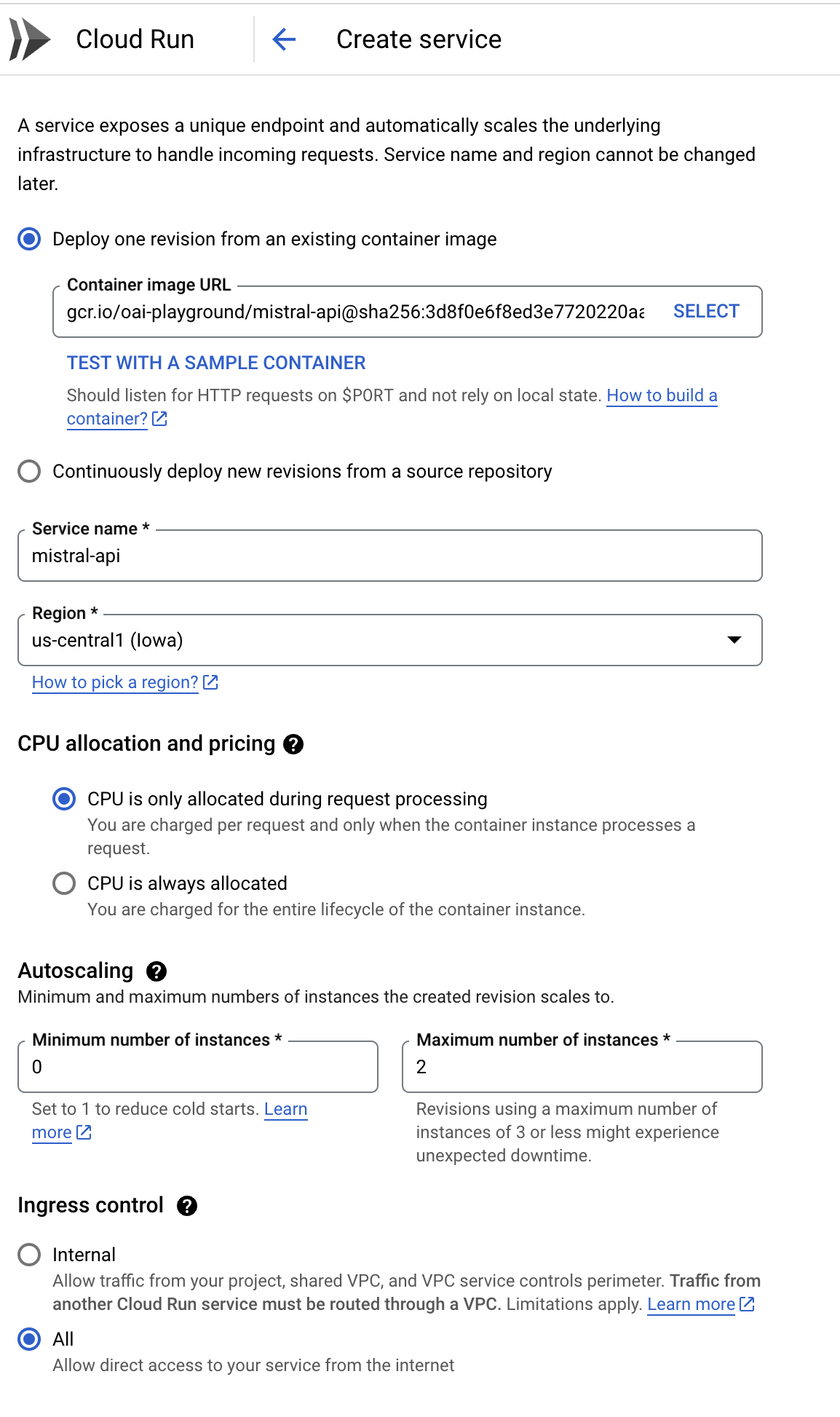This screenshot has width=840, height=1417.
Task: Open the CPU allocation and pricing help icon
Action: pos(293,744)
